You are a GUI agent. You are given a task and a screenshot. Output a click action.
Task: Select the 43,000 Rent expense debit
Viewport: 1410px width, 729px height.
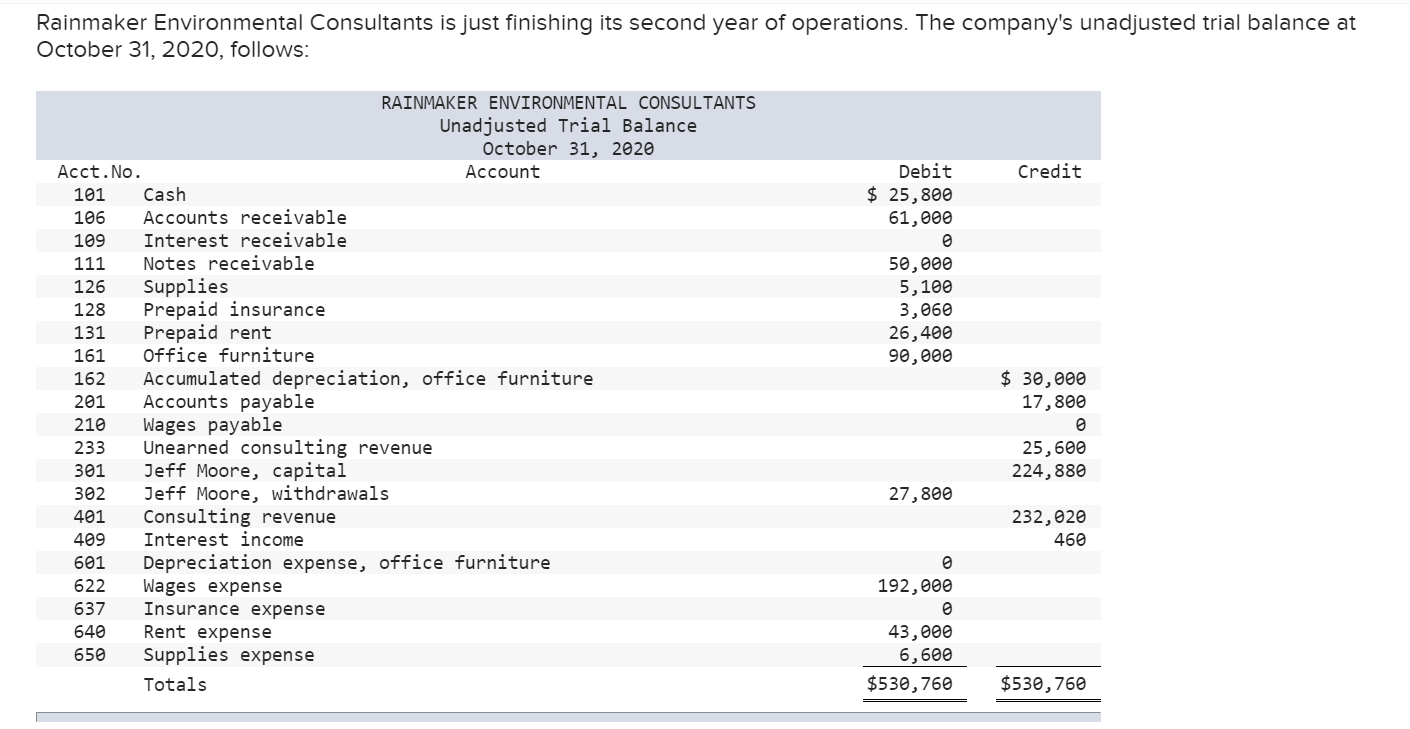920,631
